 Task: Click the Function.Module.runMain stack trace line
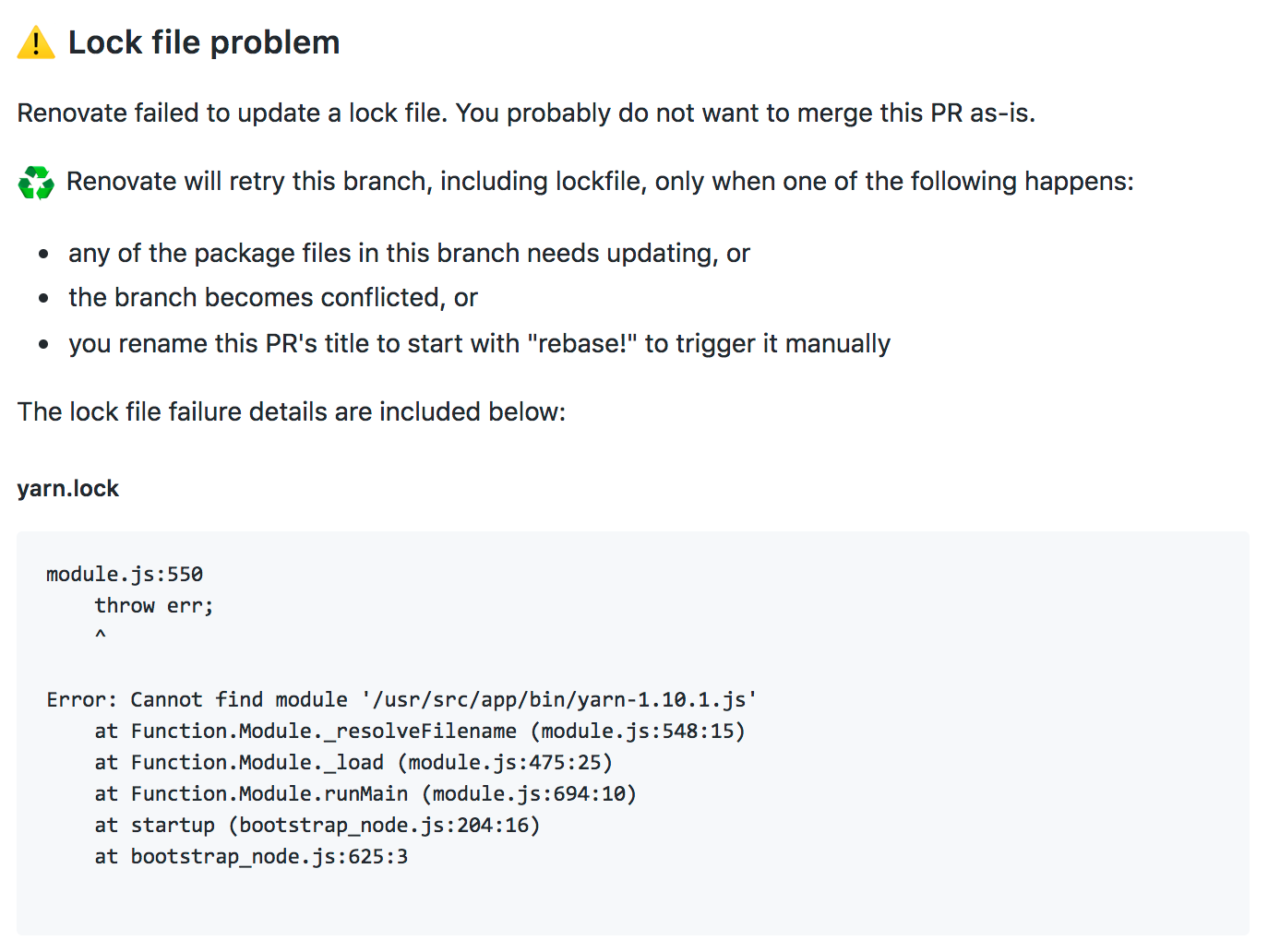click(365, 793)
